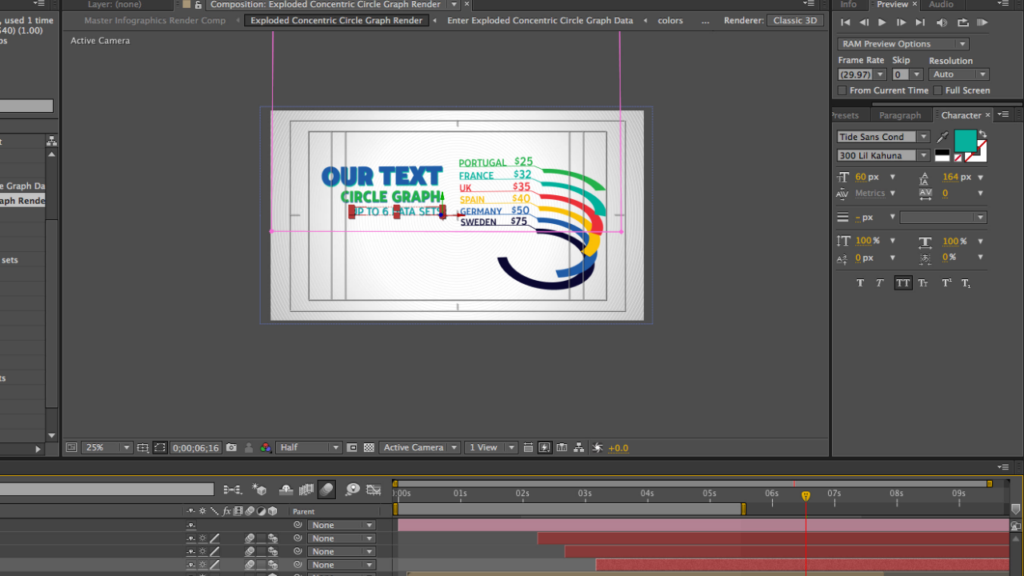The height and width of the screenshot is (576, 1024).
Task: Play the preview in the Preview panel
Action: point(881,22)
